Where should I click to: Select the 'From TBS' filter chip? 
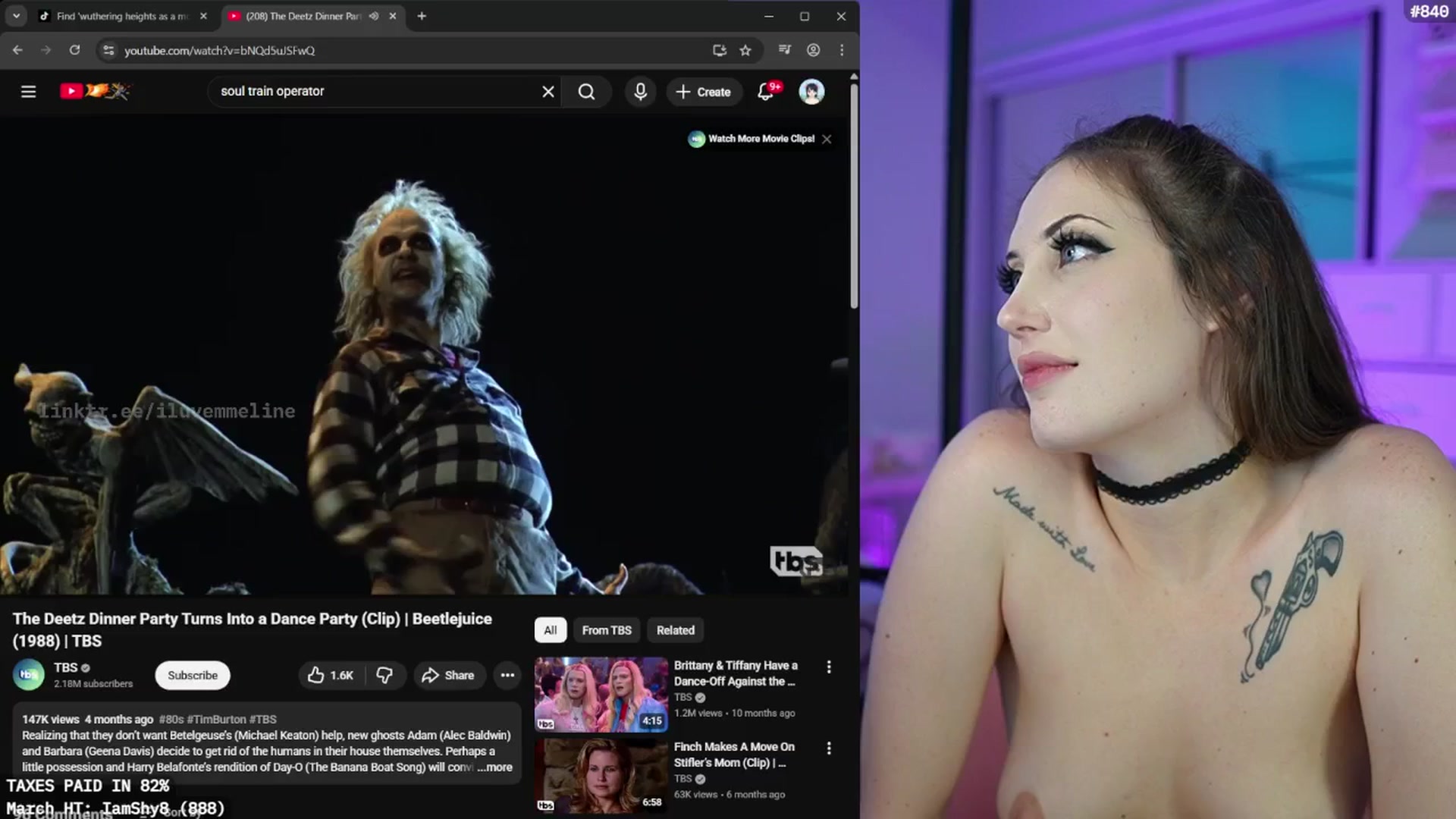[x=607, y=630]
